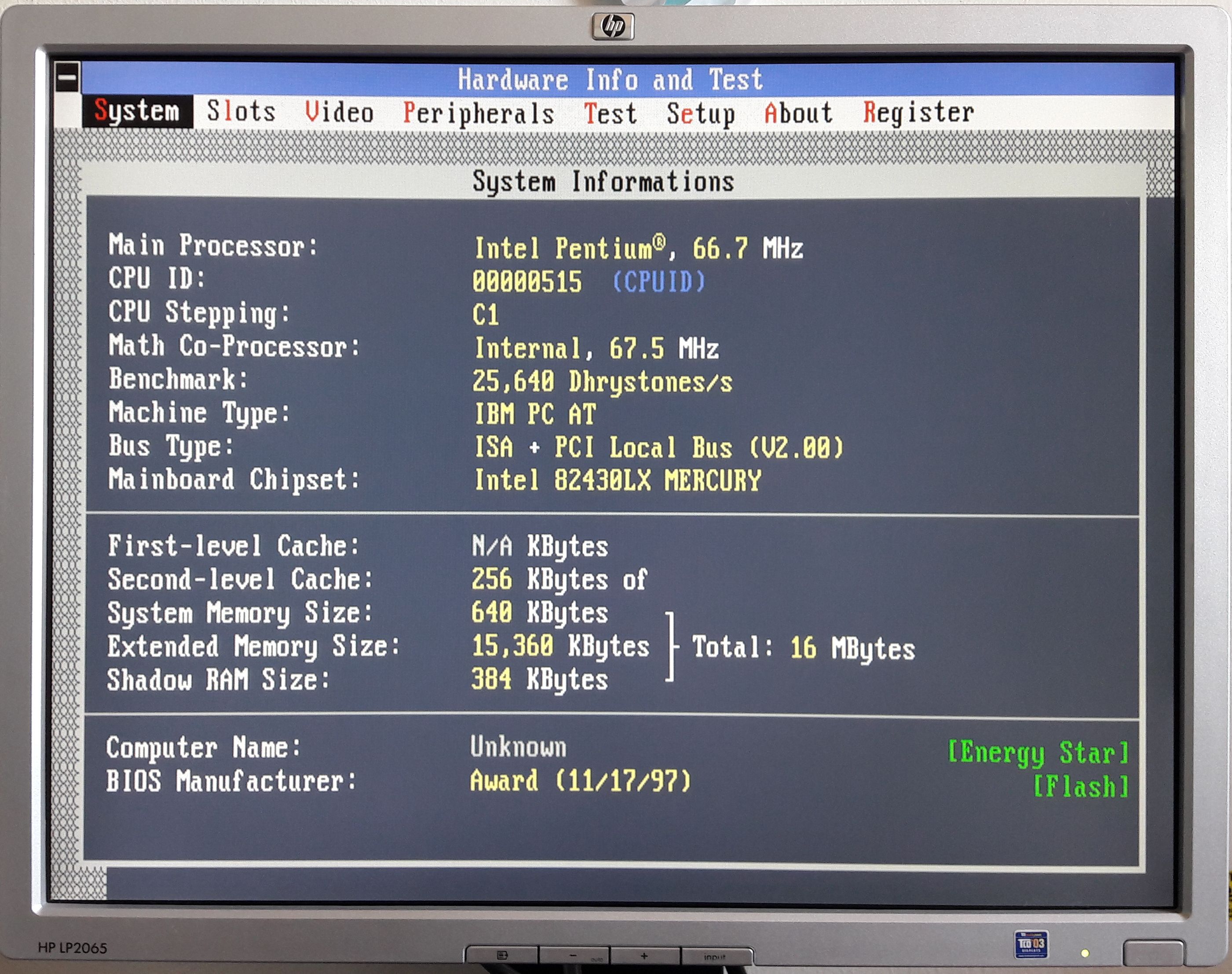Click the BIOS Manufacturer label
Image resolution: width=1232 pixels, height=974 pixels.
pyautogui.click(x=231, y=781)
